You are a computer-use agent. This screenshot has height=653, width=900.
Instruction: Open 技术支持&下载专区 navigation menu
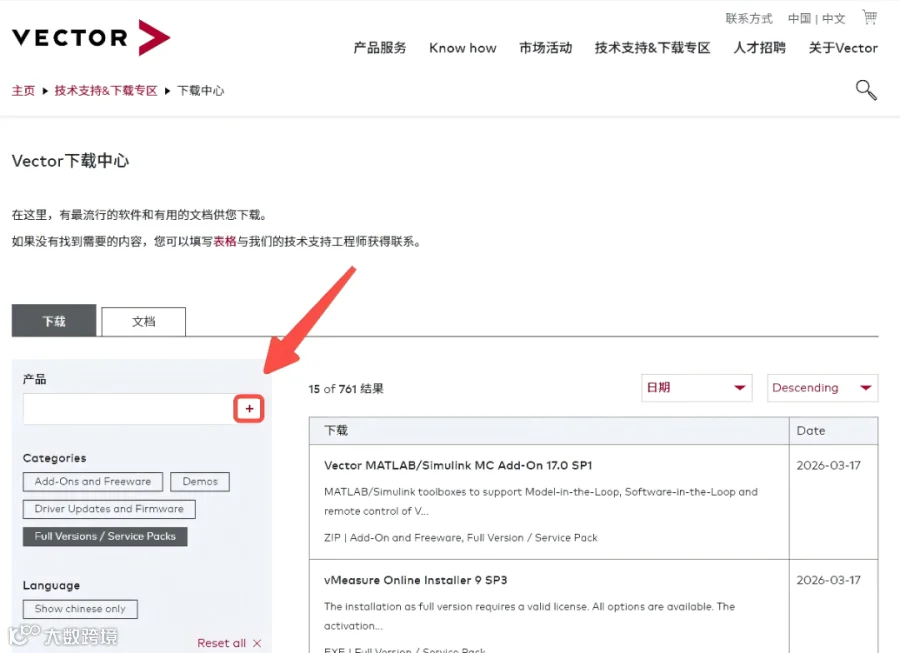pos(653,48)
